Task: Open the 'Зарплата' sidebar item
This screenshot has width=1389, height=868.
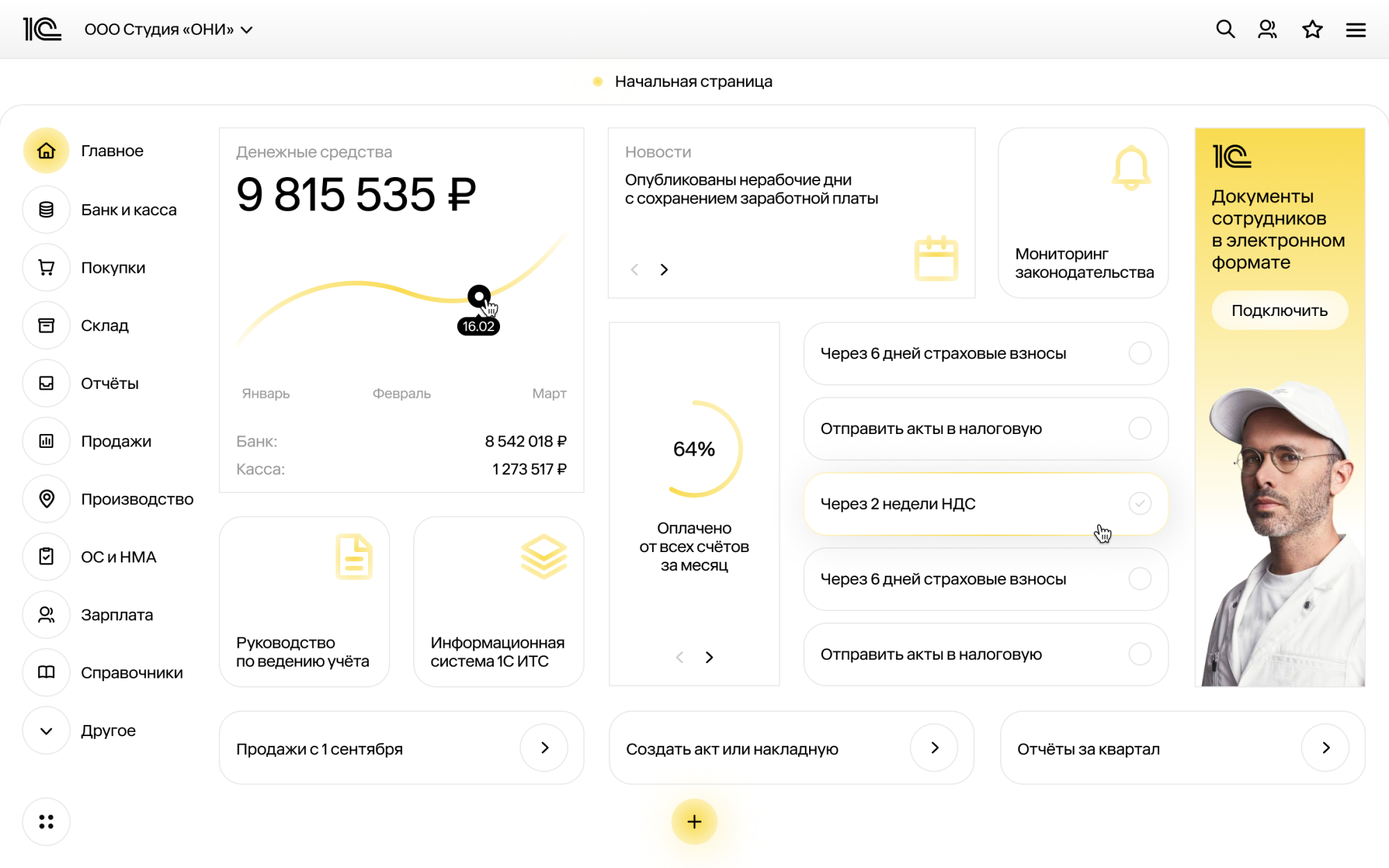Action: tap(117, 615)
